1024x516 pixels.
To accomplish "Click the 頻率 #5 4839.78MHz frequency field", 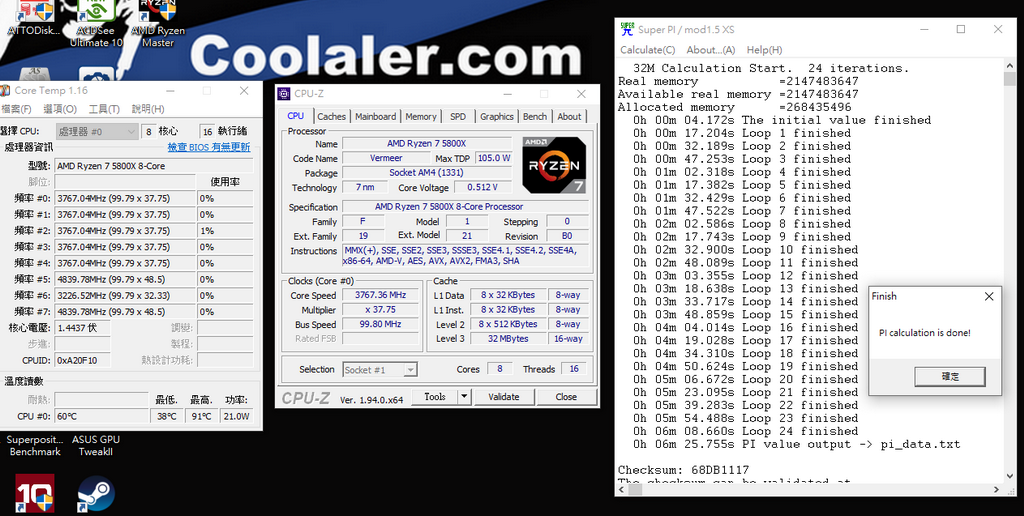I will pos(125,280).
